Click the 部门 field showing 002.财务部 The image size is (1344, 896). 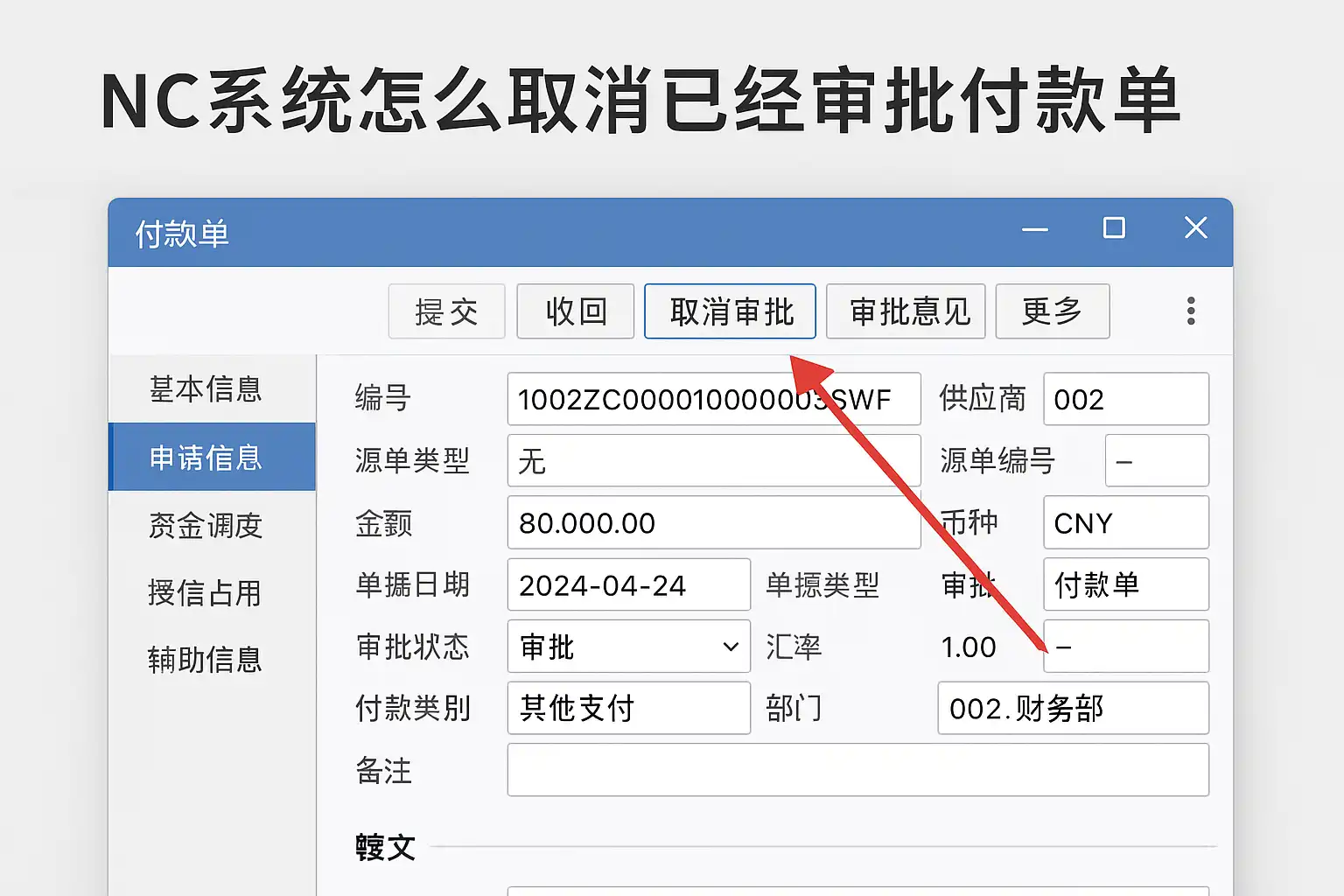click(x=1074, y=708)
